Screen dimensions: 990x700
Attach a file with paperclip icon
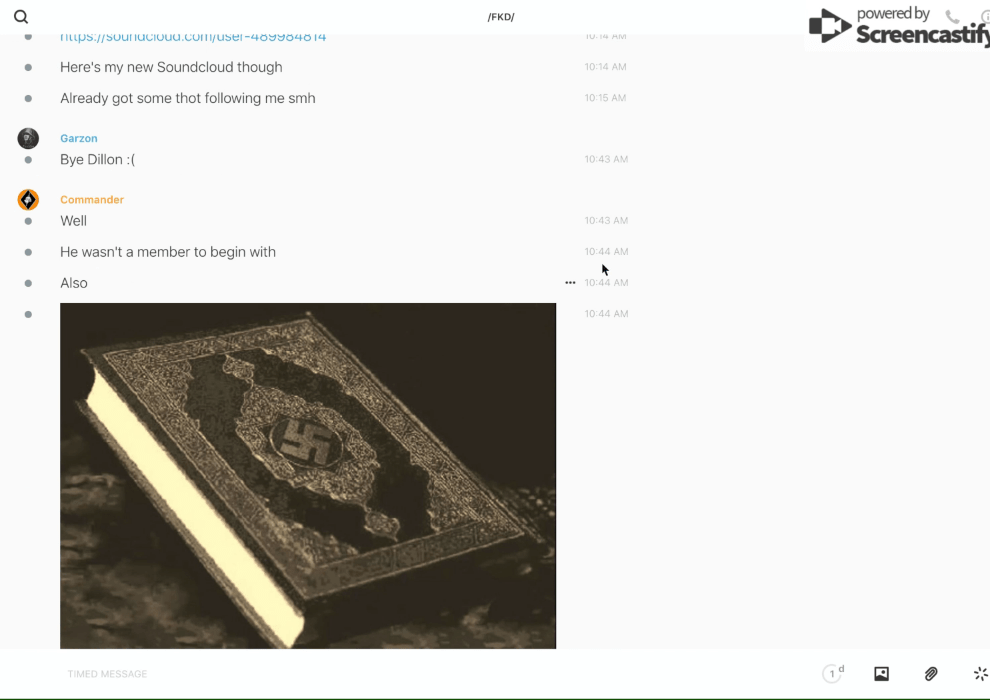coord(931,674)
